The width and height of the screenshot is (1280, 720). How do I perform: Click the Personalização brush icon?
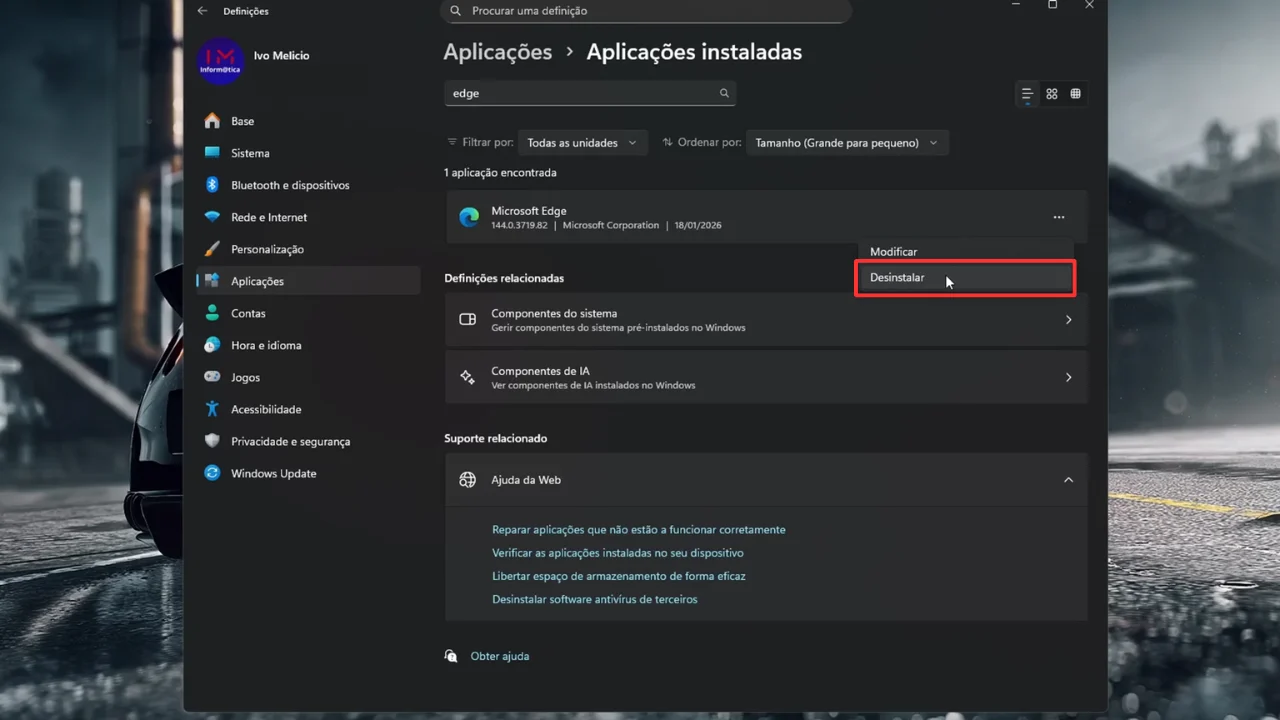[x=212, y=249]
